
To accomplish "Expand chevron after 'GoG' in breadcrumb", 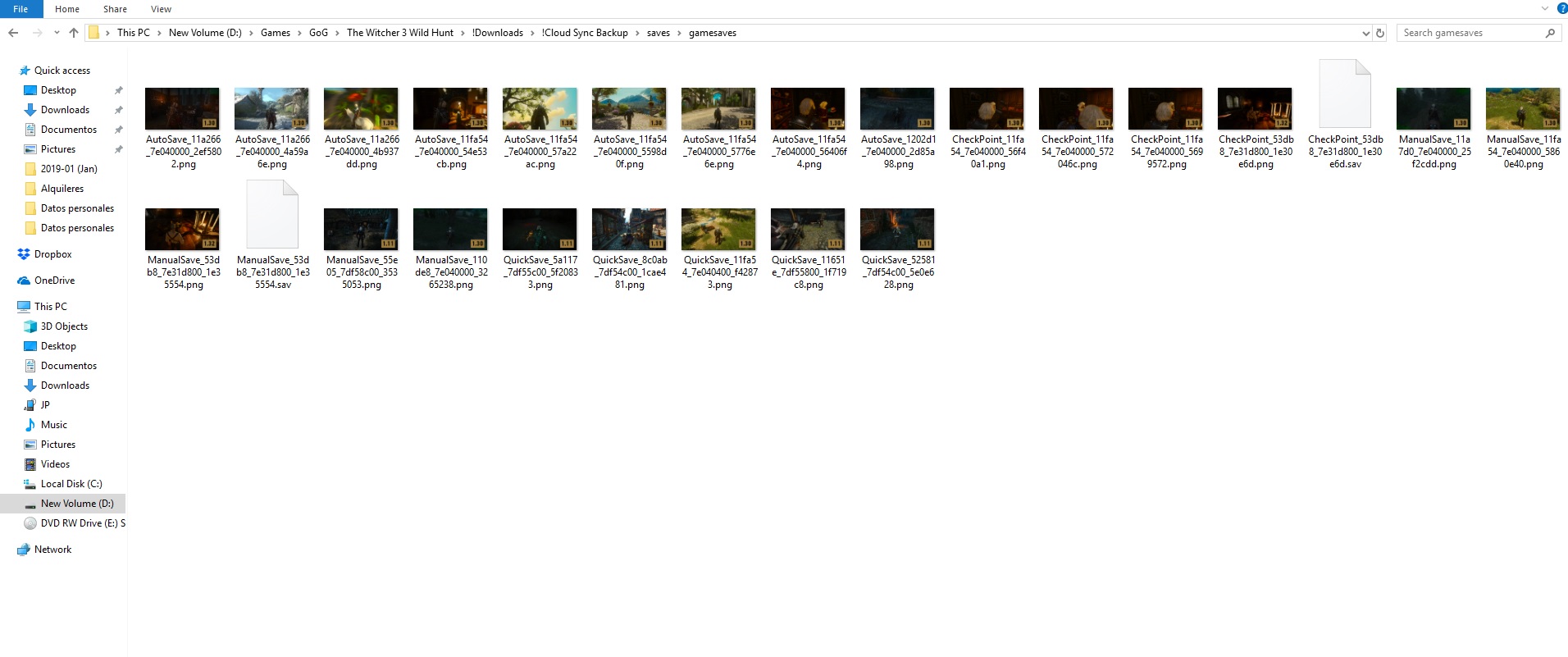I will click(337, 33).
